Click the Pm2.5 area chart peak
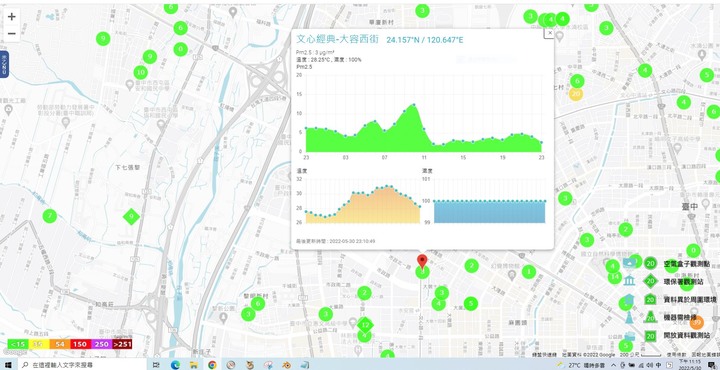The height and width of the screenshot is (370, 720). pyautogui.click(x=414, y=105)
